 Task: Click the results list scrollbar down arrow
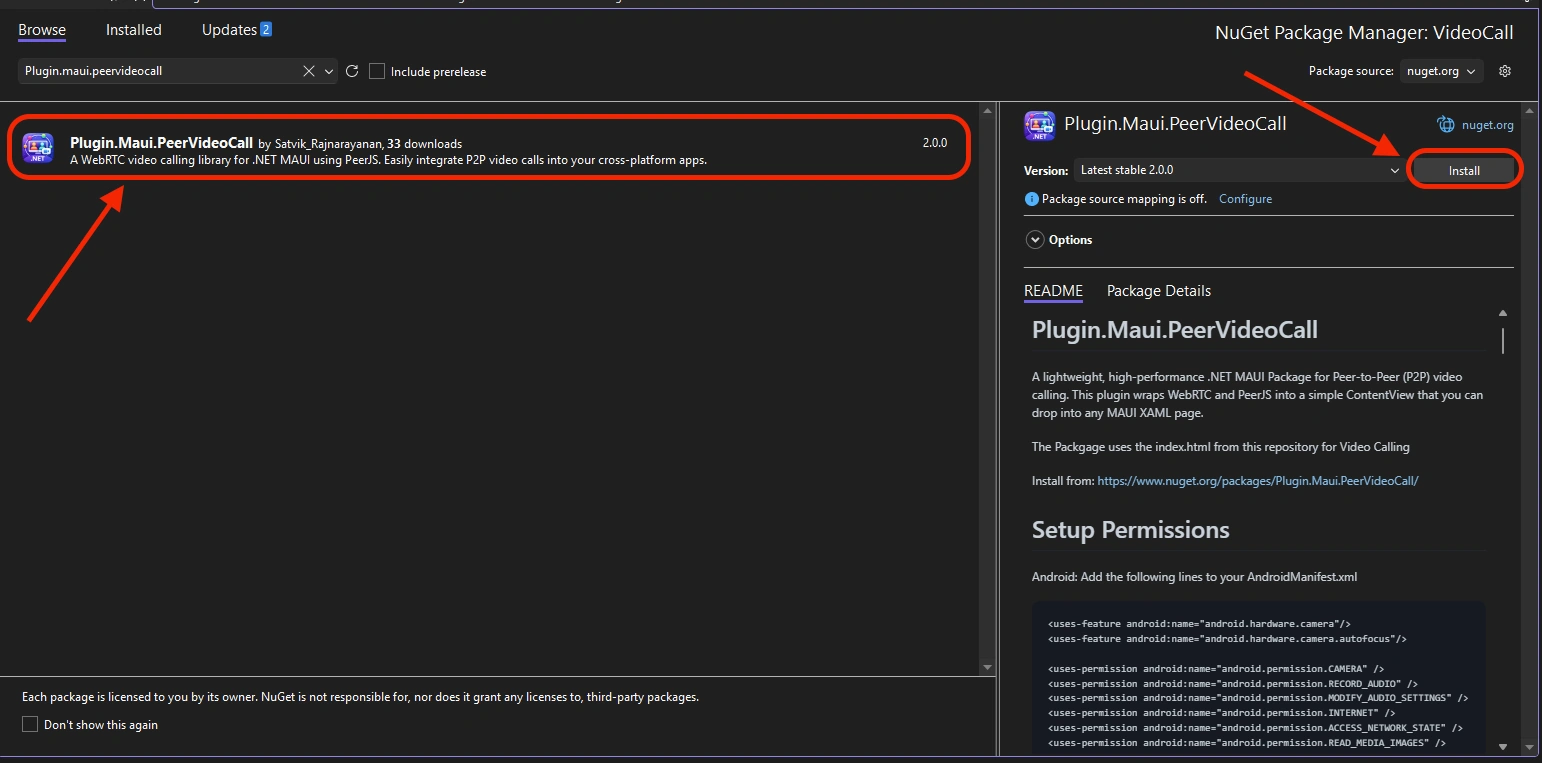tap(987, 666)
